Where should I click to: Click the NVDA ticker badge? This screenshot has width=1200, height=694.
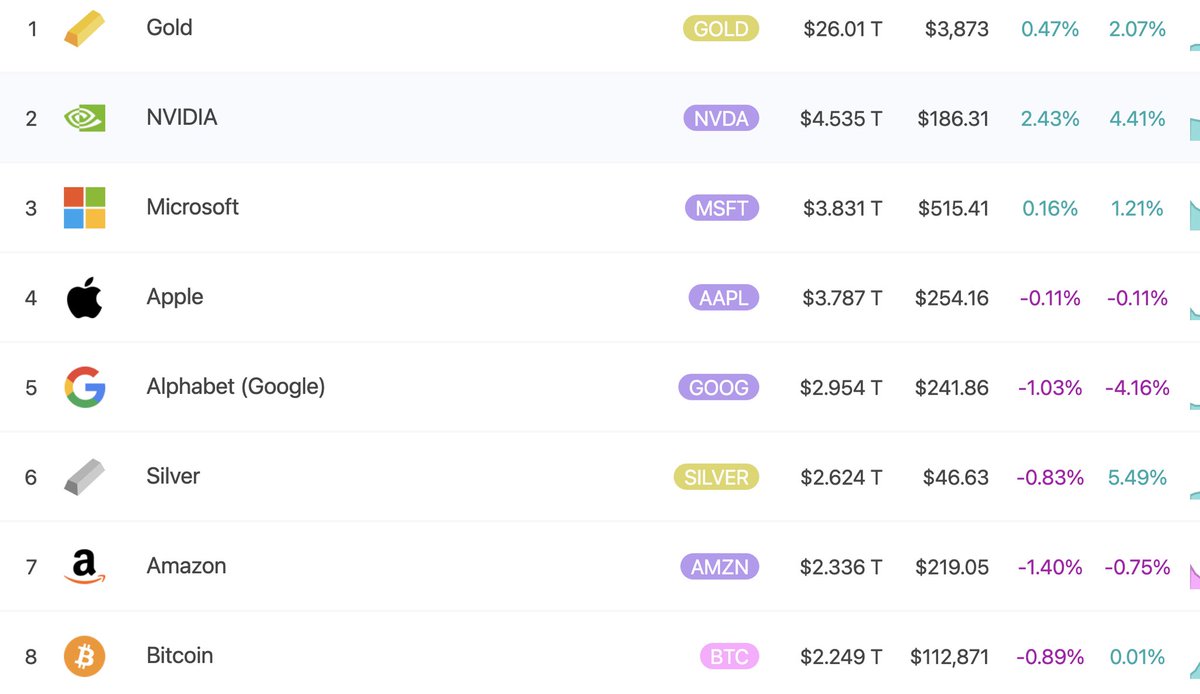720,119
